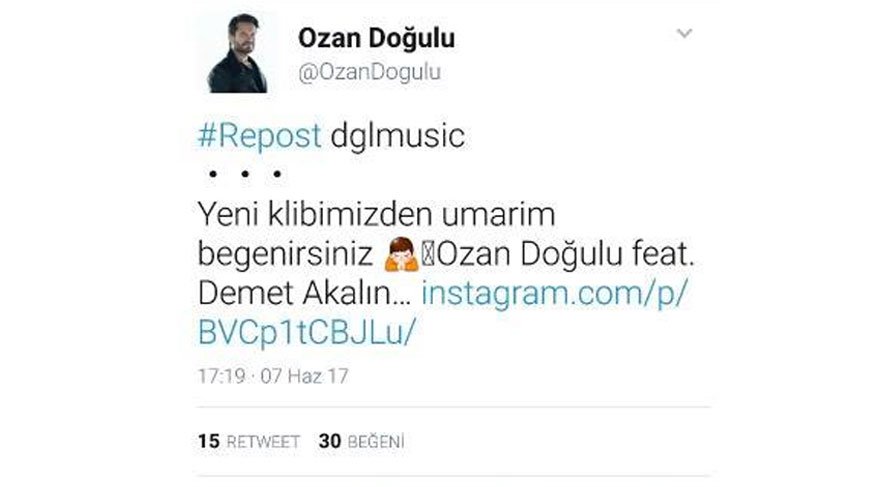Click the BVCp1tCBJLu/ link portion

(307, 332)
